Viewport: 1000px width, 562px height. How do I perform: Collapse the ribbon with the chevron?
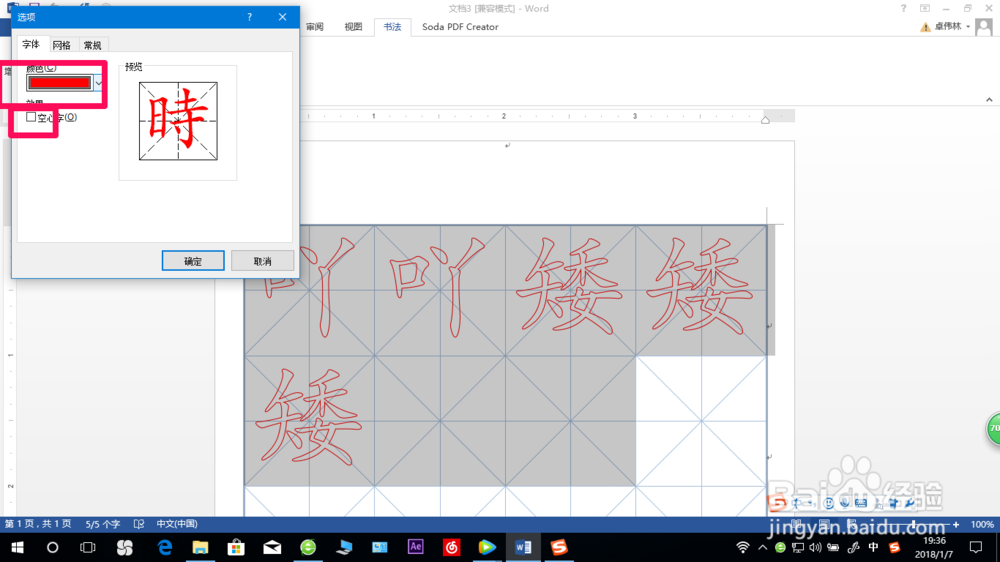(989, 100)
